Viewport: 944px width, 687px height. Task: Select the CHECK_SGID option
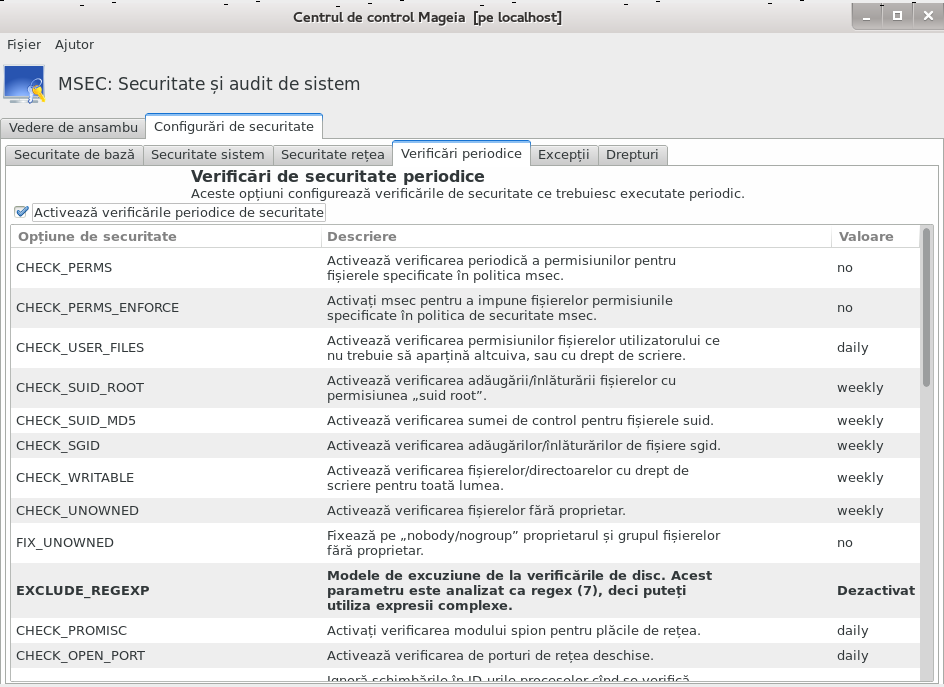click(x=465, y=446)
